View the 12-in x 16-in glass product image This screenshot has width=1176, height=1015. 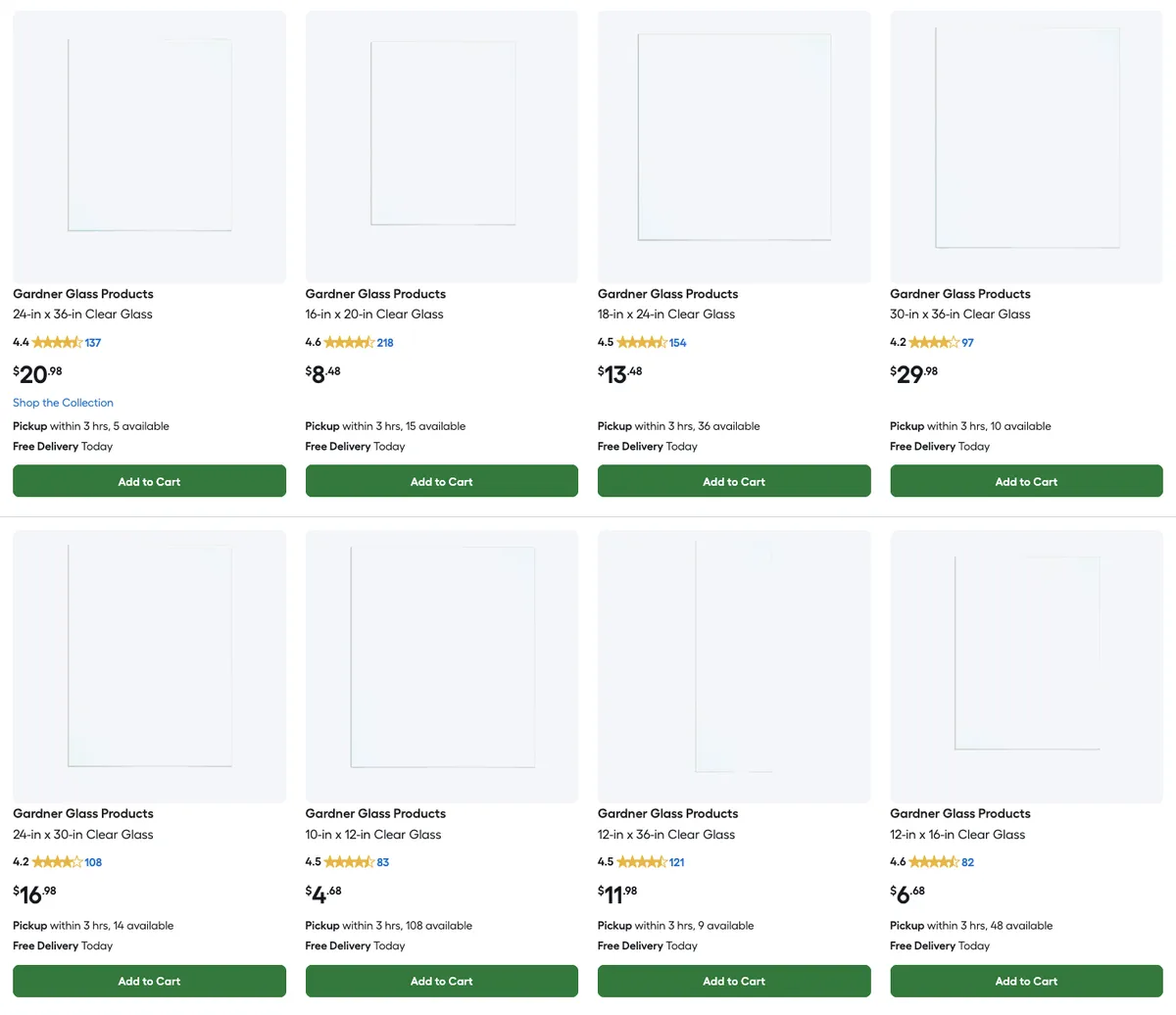point(1026,666)
